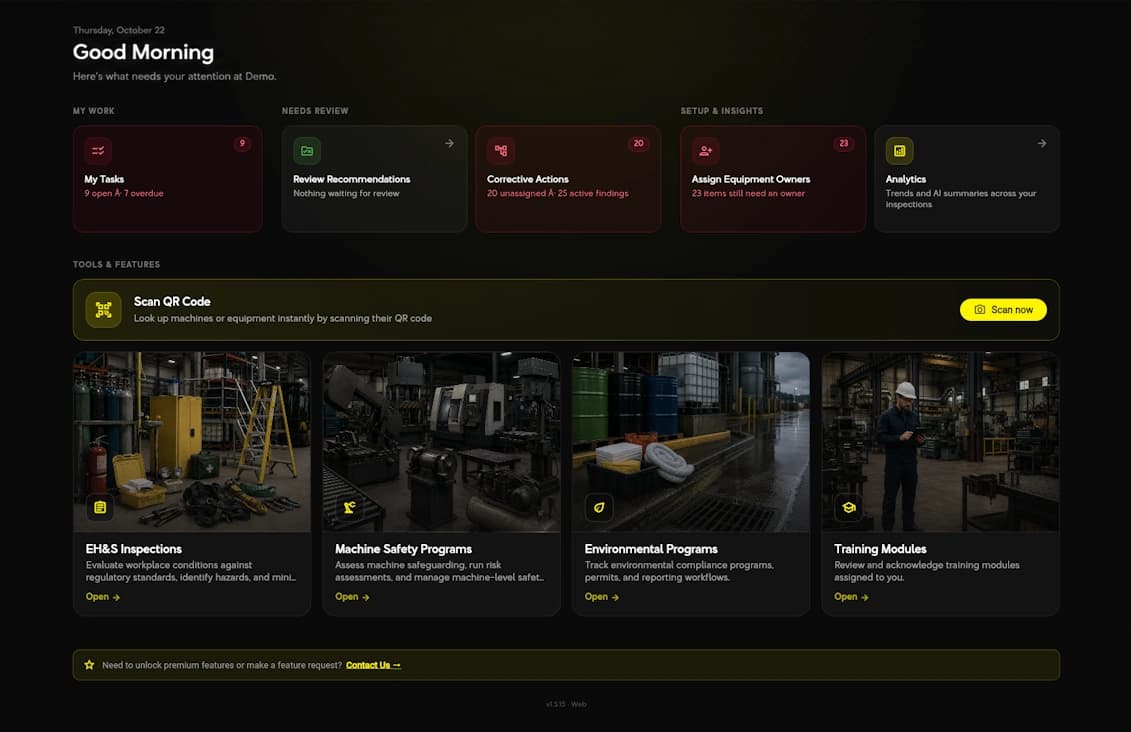Click the EH&S Inspections clipboard icon

(x=100, y=508)
